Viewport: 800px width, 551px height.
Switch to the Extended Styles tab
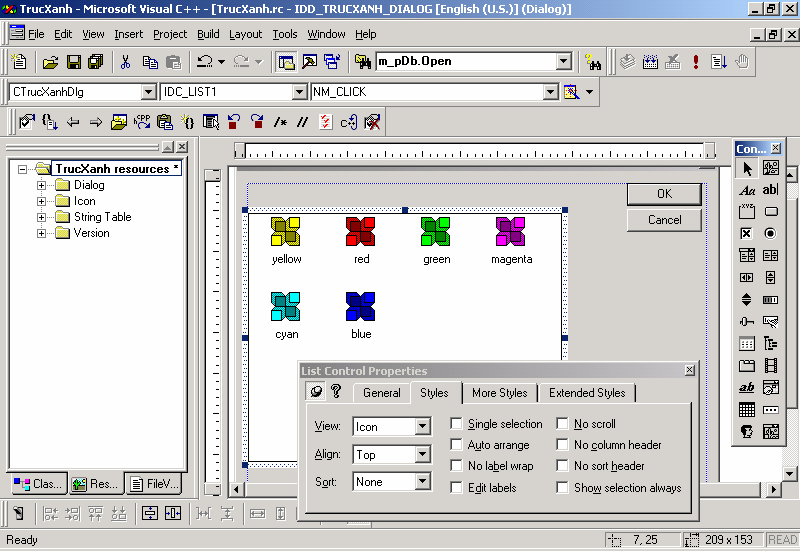coord(586,393)
